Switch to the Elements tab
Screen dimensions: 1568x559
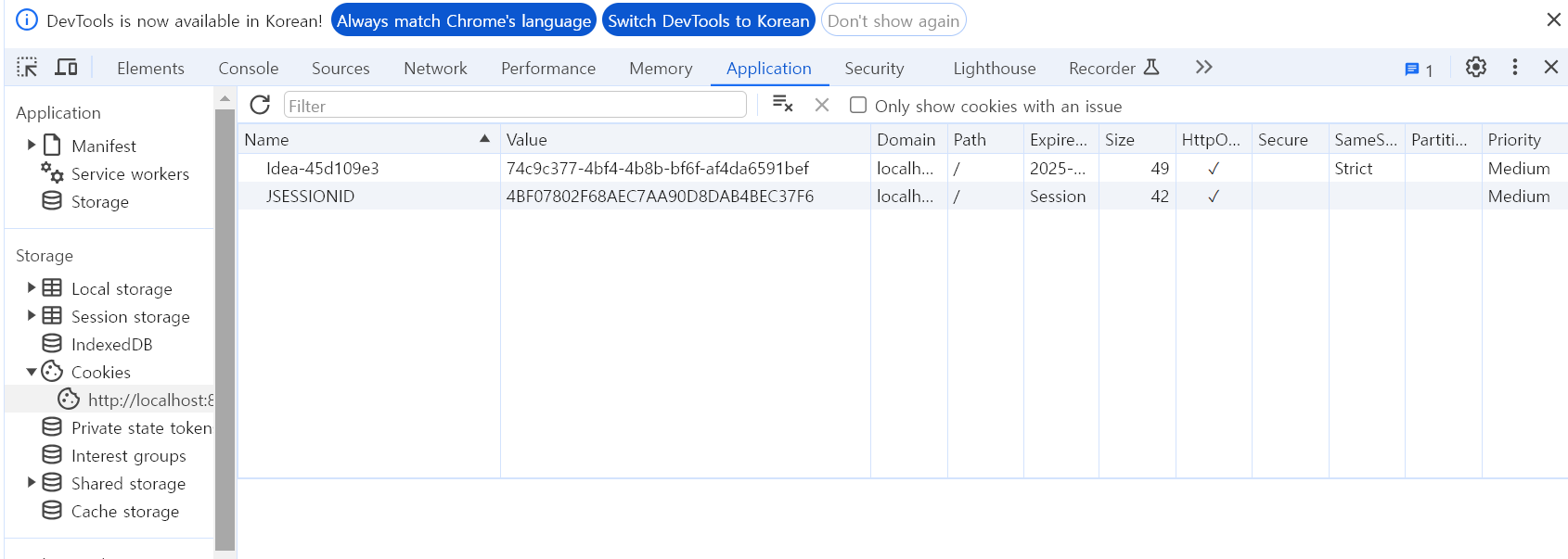[150, 68]
